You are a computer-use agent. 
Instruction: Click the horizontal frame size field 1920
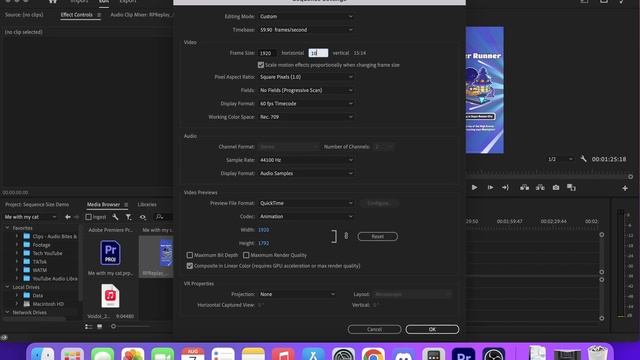267,53
